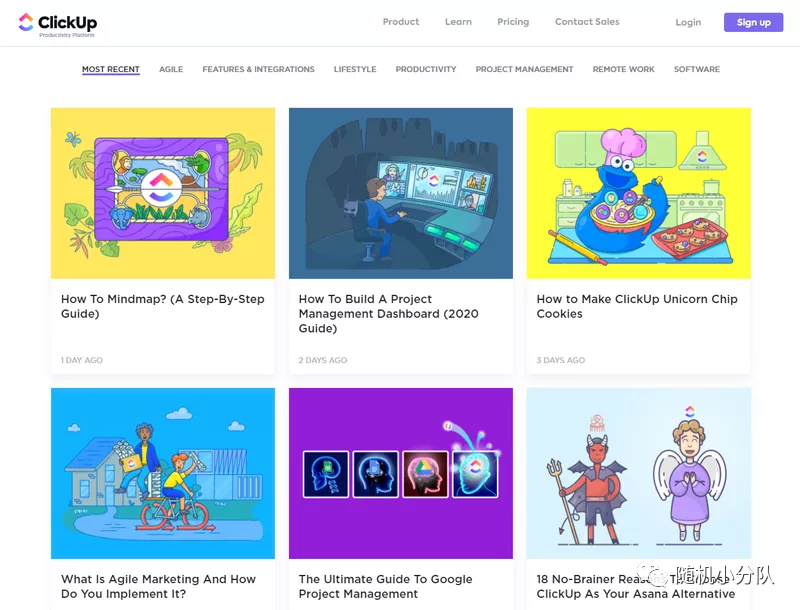Click the dashboard article illustration
The height and width of the screenshot is (610, 800).
[x=401, y=193]
